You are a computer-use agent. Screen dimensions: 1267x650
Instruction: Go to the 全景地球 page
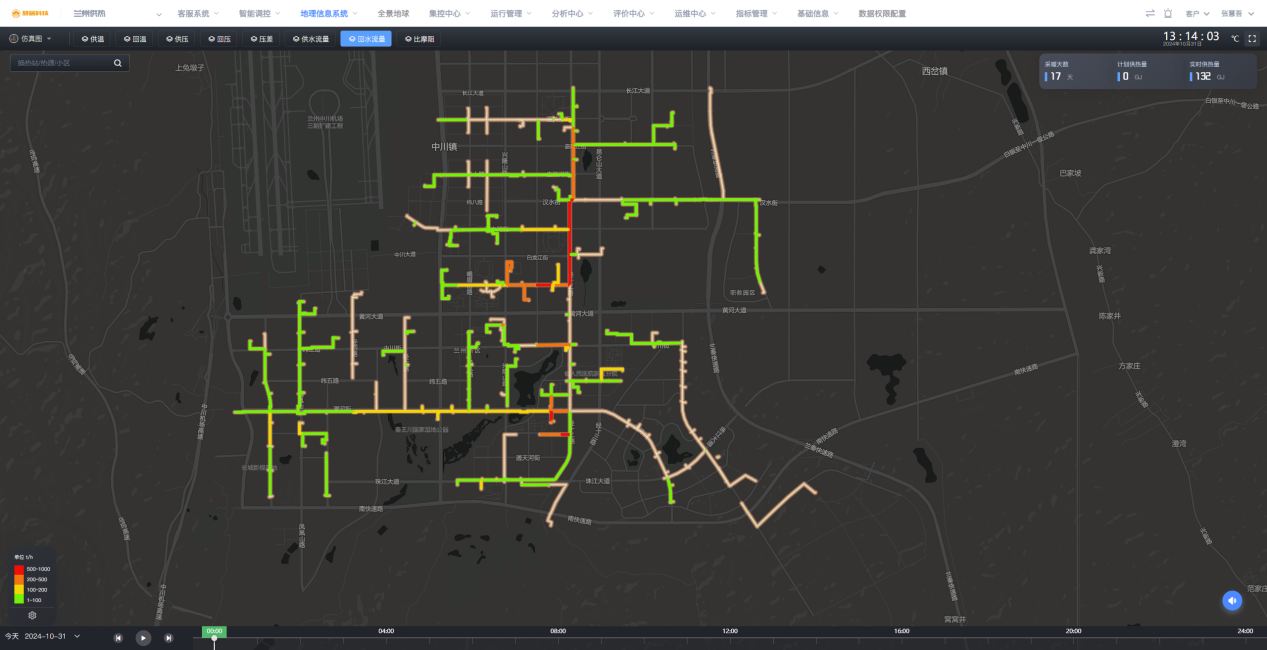(393, 14)
